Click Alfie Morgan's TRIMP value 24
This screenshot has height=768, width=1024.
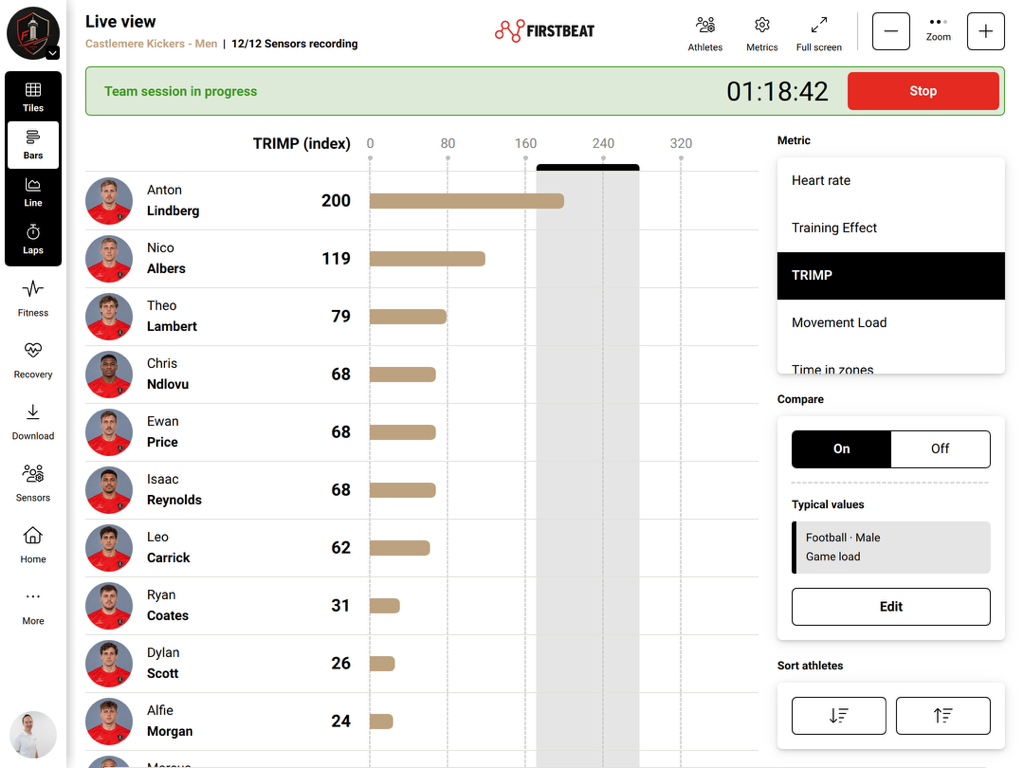click(341, 721)
